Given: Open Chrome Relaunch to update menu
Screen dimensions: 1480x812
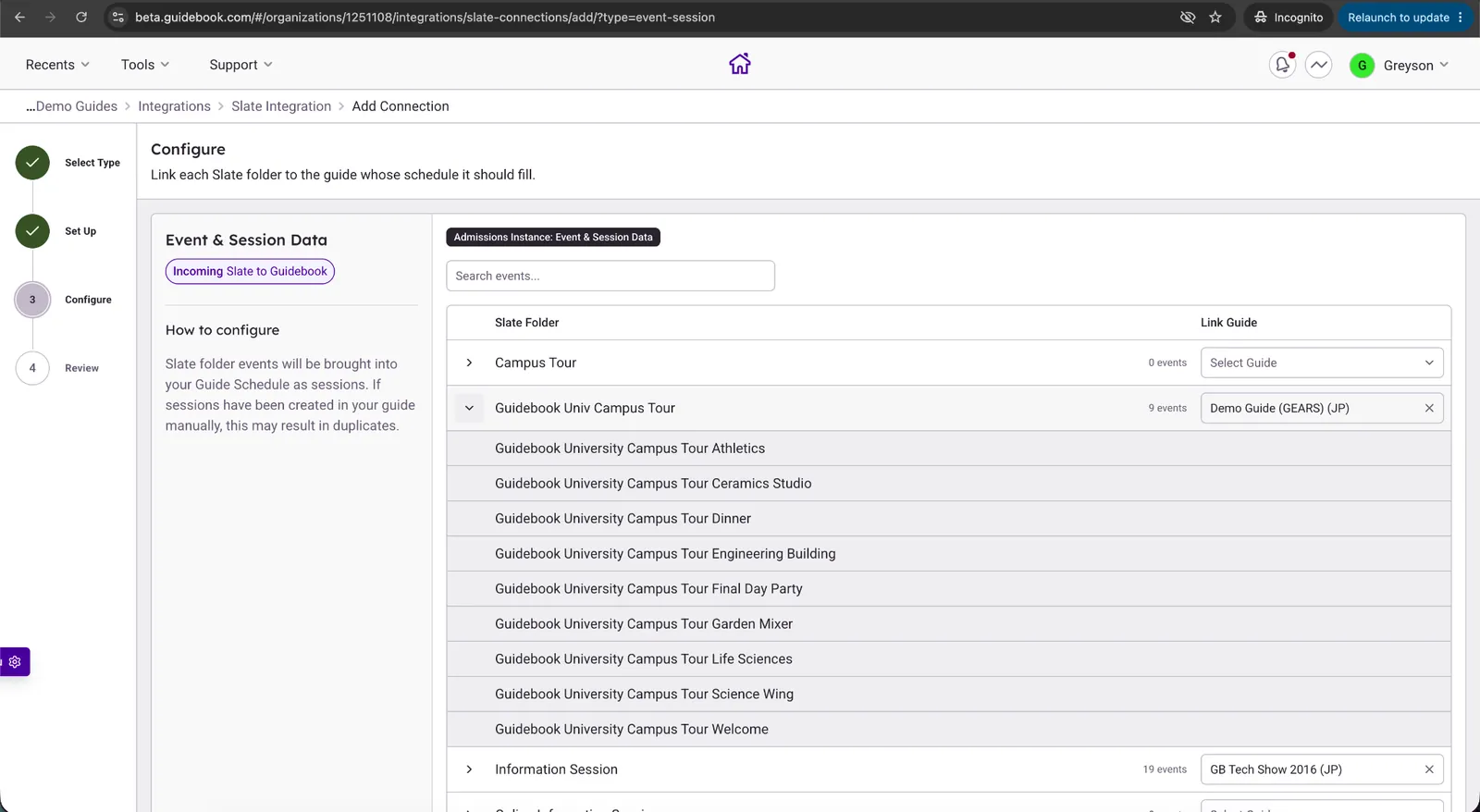Looking at the screenshot, I should (1405, 18).
